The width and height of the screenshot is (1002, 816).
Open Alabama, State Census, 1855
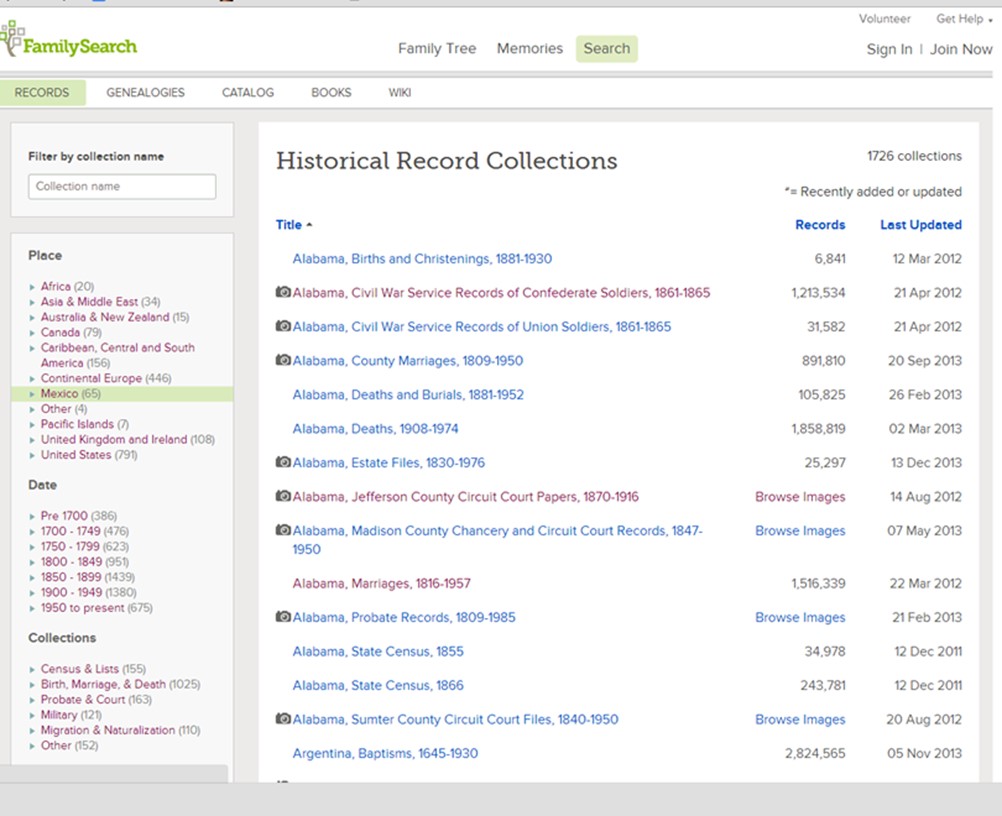pyautogui.click(x=378, y=651)
